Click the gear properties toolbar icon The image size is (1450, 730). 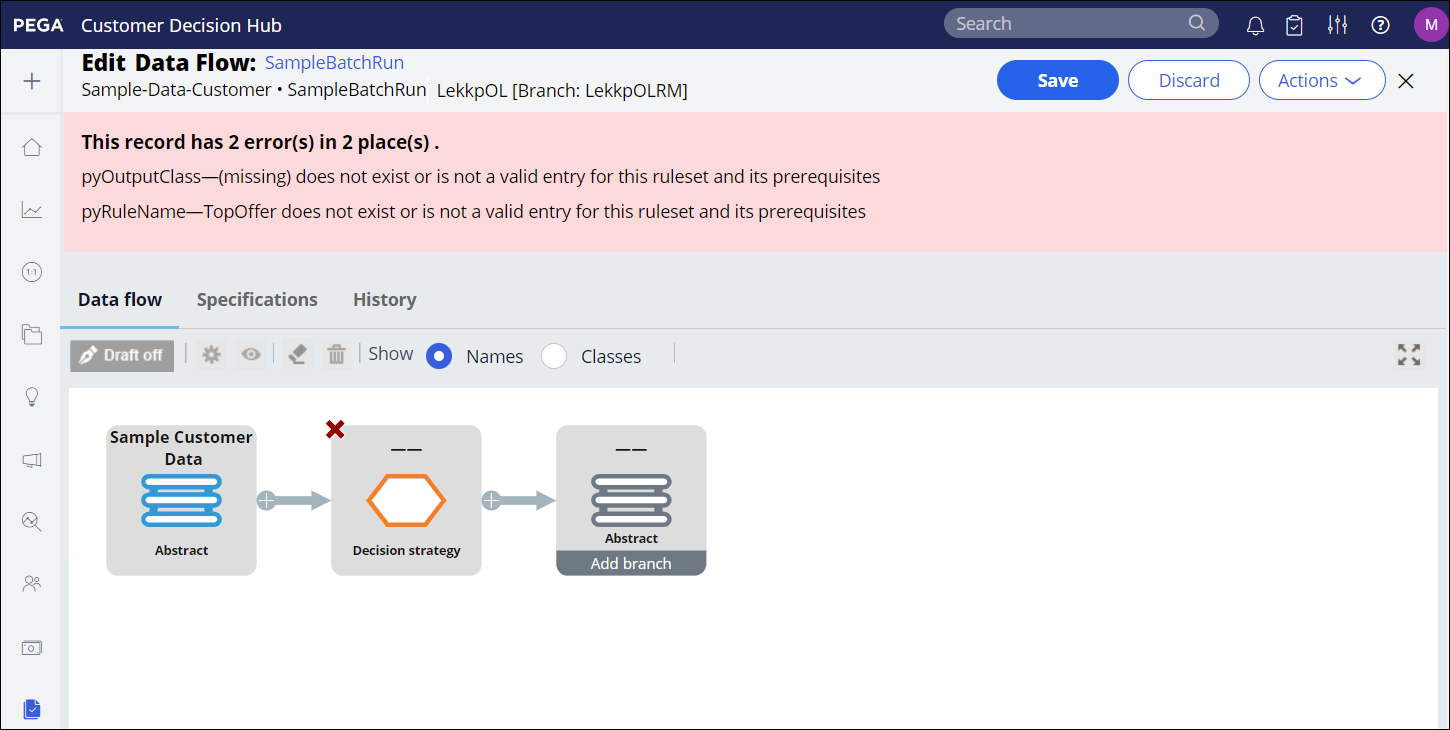(x=211, y=355)
